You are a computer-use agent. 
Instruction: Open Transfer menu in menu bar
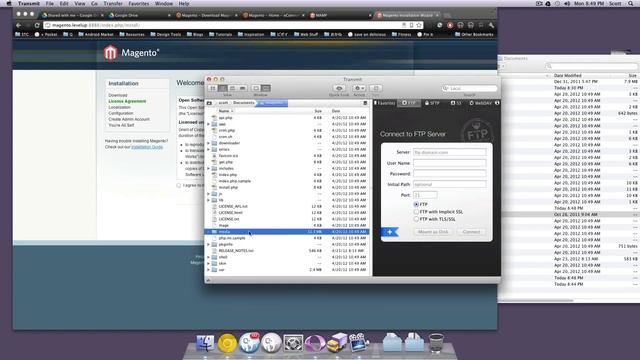click(x=113, y=3)
